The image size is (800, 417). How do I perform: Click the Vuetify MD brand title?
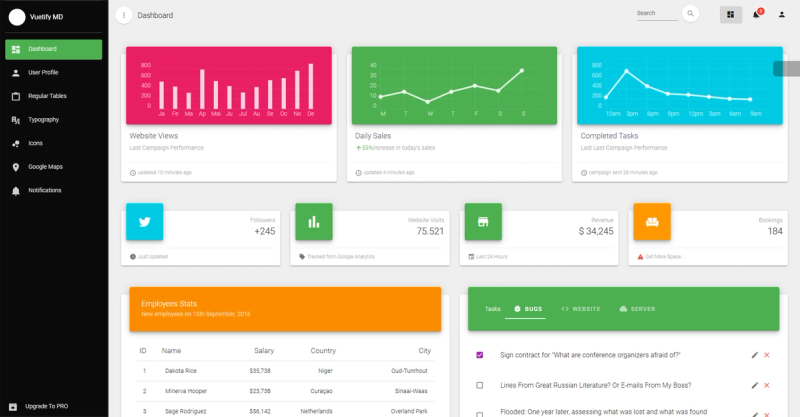(46, 17)
